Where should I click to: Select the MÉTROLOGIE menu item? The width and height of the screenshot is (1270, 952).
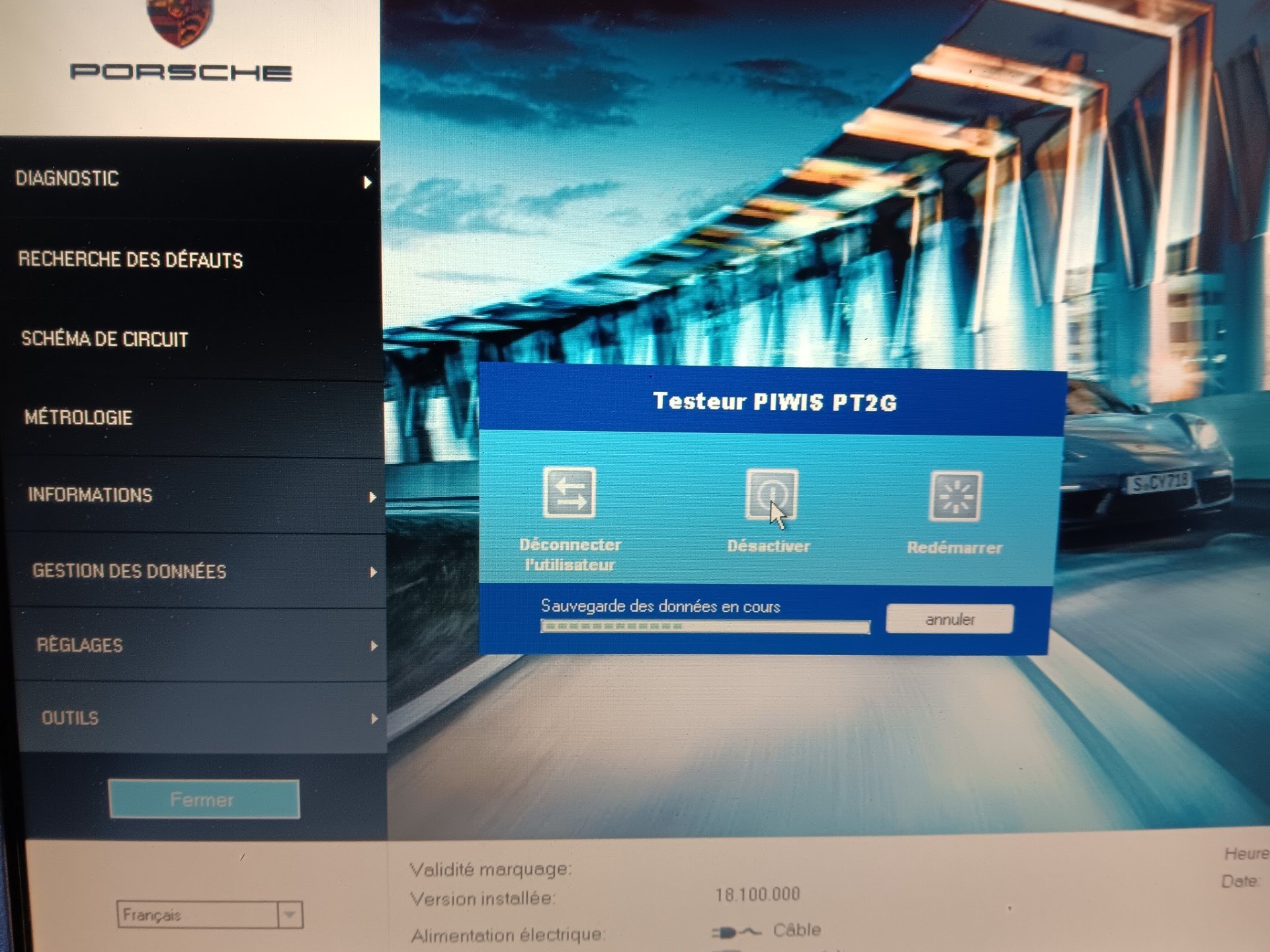[78, 418]
